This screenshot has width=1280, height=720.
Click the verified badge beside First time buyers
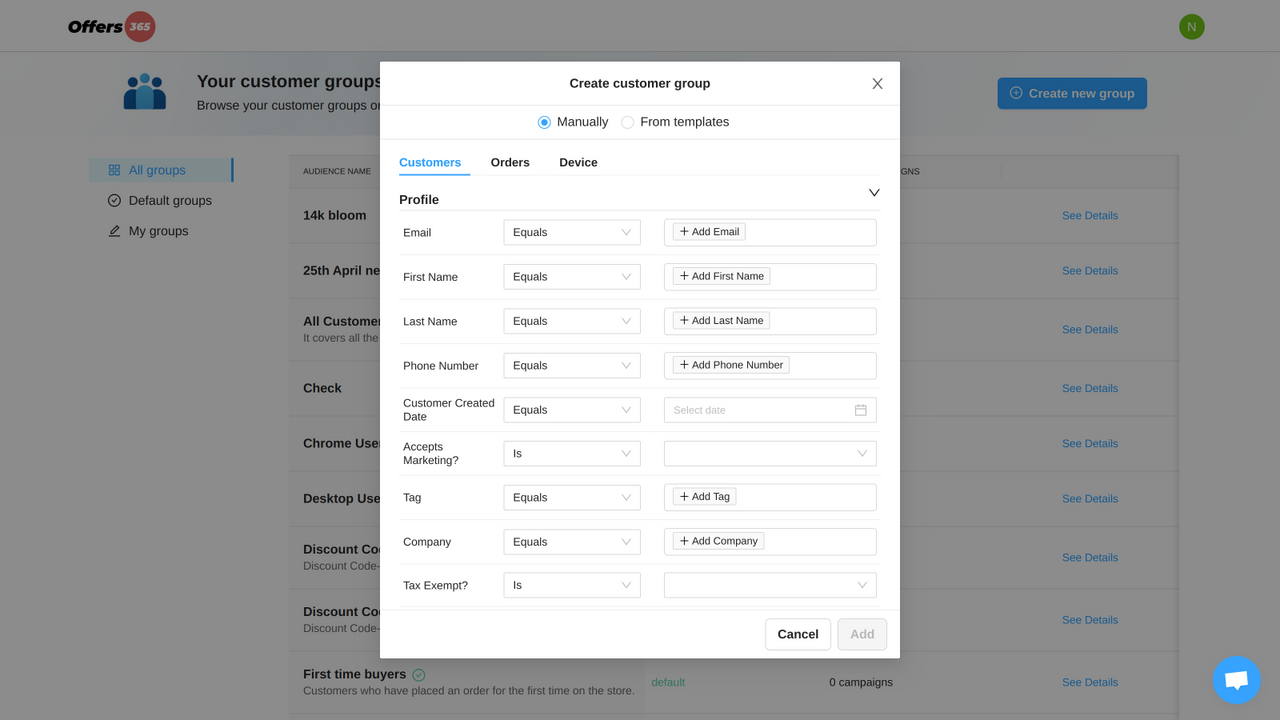pos(419,675)
